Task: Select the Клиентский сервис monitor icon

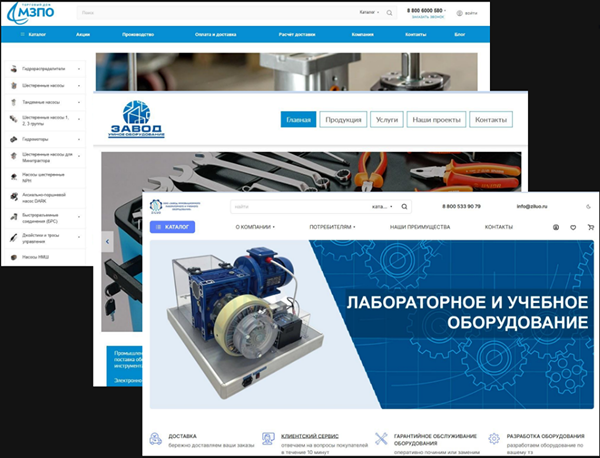Action: [x=268, y=438]
